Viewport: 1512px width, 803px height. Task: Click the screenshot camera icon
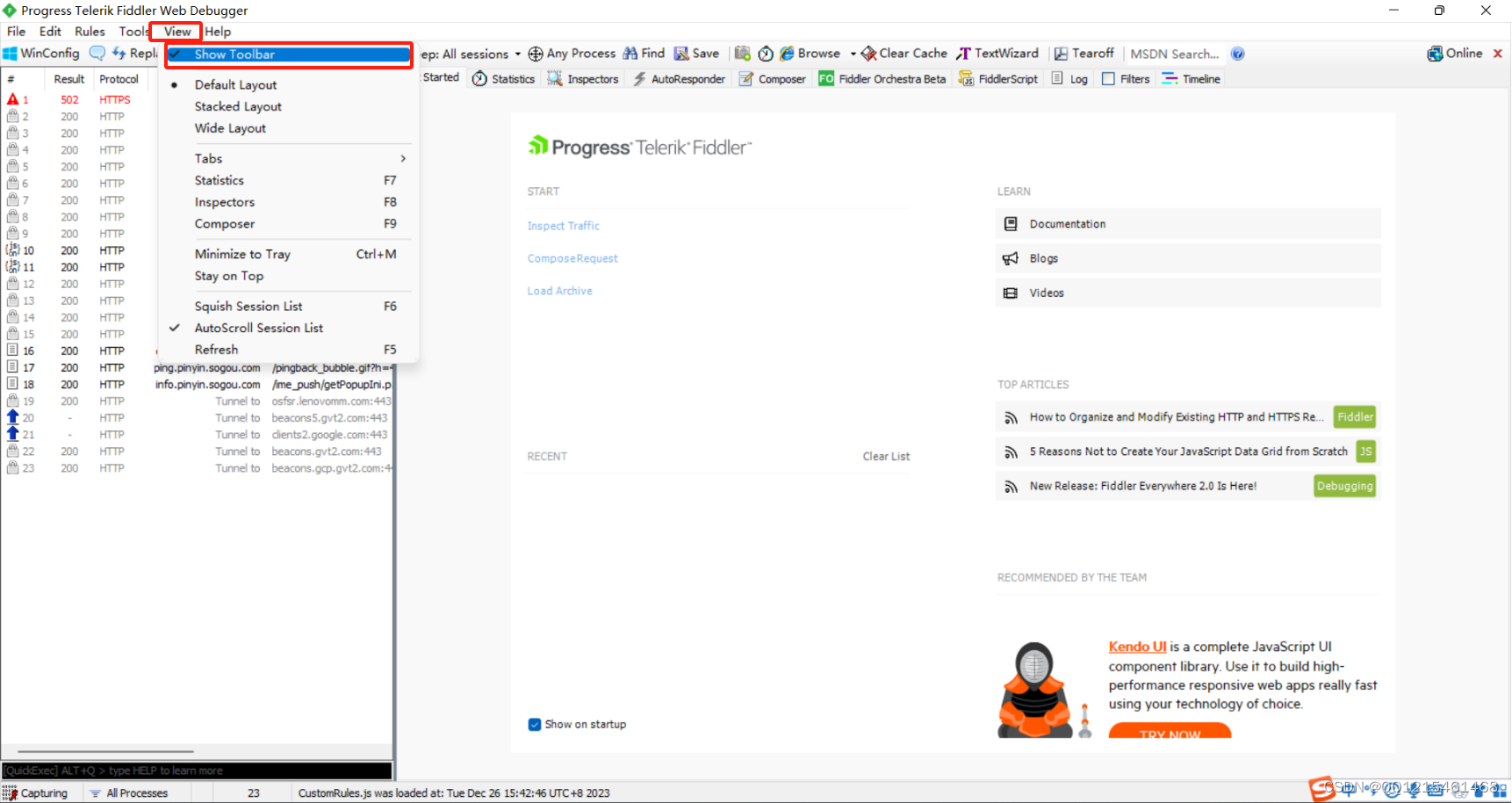click(743, 54)
